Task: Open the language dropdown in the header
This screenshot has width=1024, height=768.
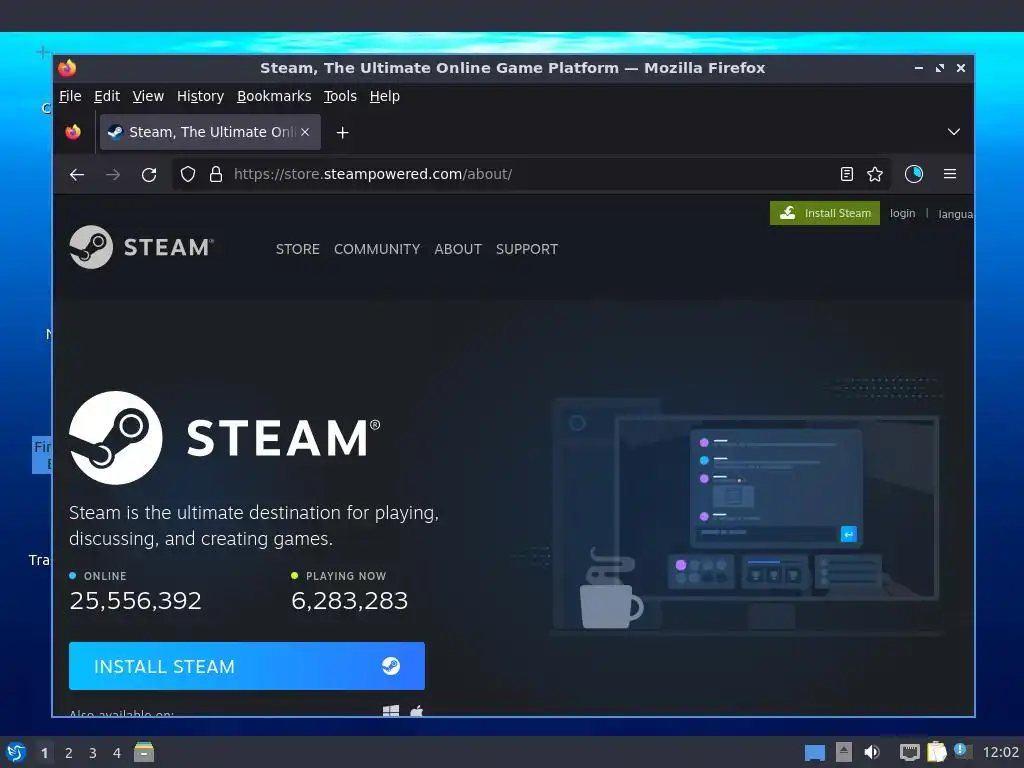Action: 955,214
